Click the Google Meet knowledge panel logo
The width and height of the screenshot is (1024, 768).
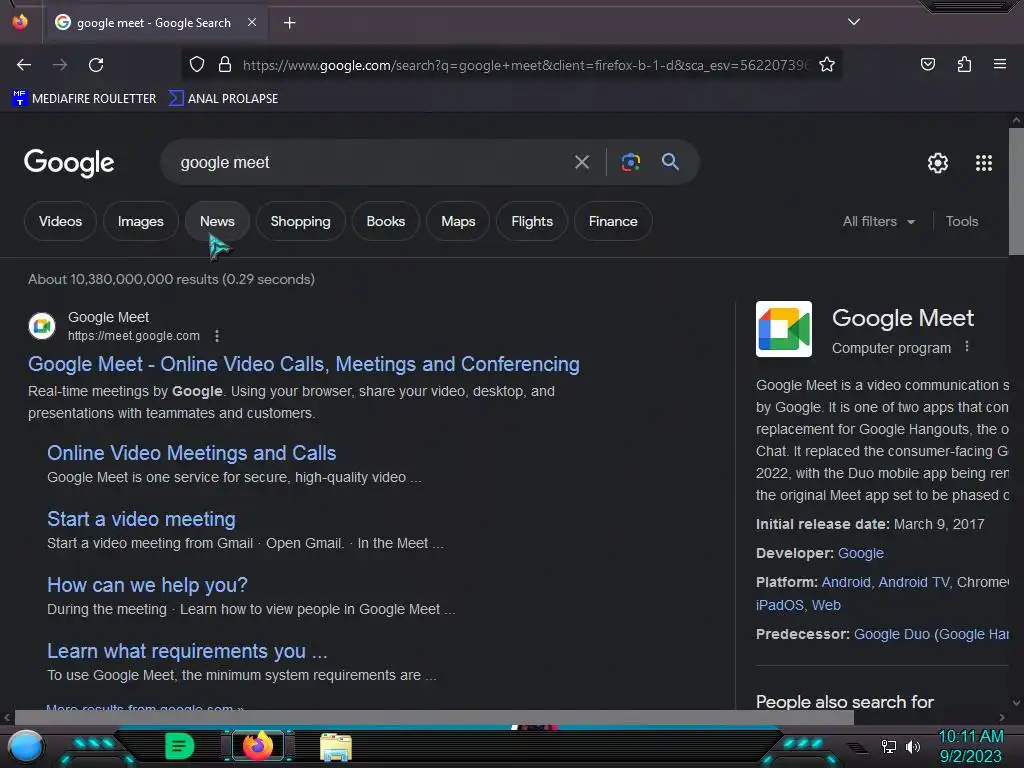click(x=784, y=329)
